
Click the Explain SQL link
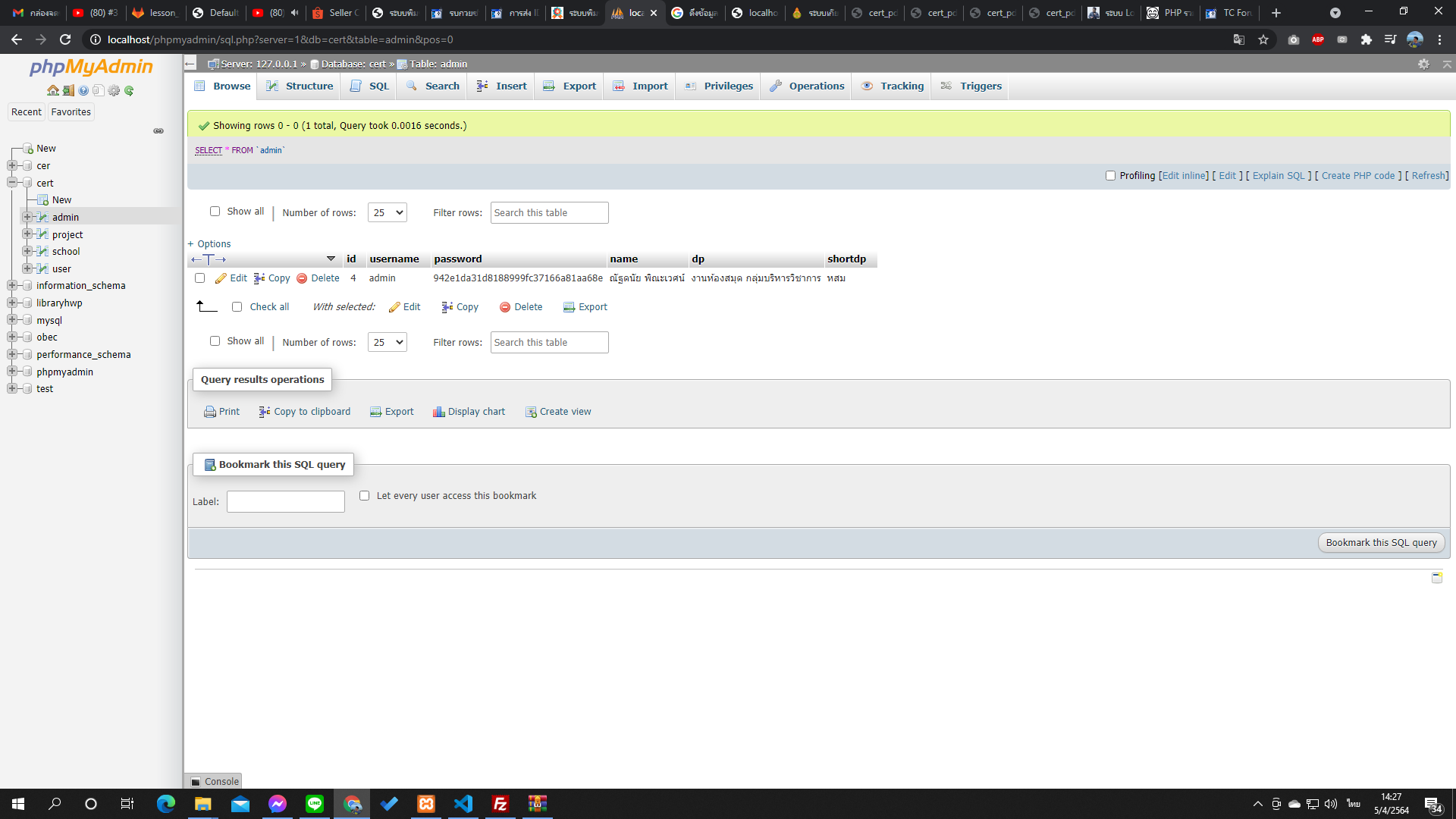pos(1279,176)
